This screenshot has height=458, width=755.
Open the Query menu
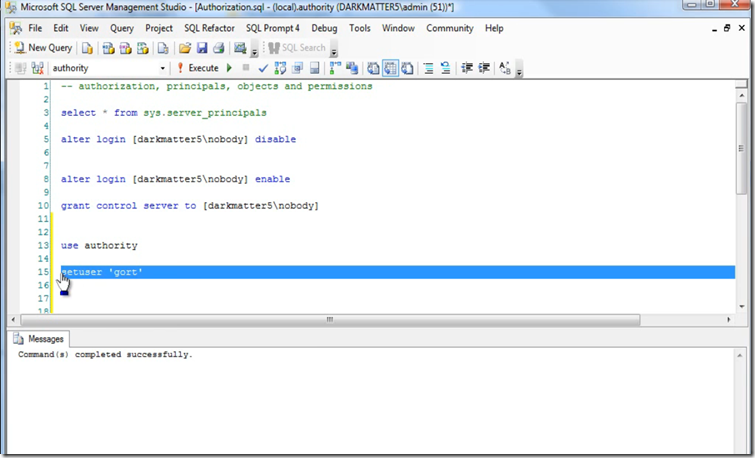122,28
